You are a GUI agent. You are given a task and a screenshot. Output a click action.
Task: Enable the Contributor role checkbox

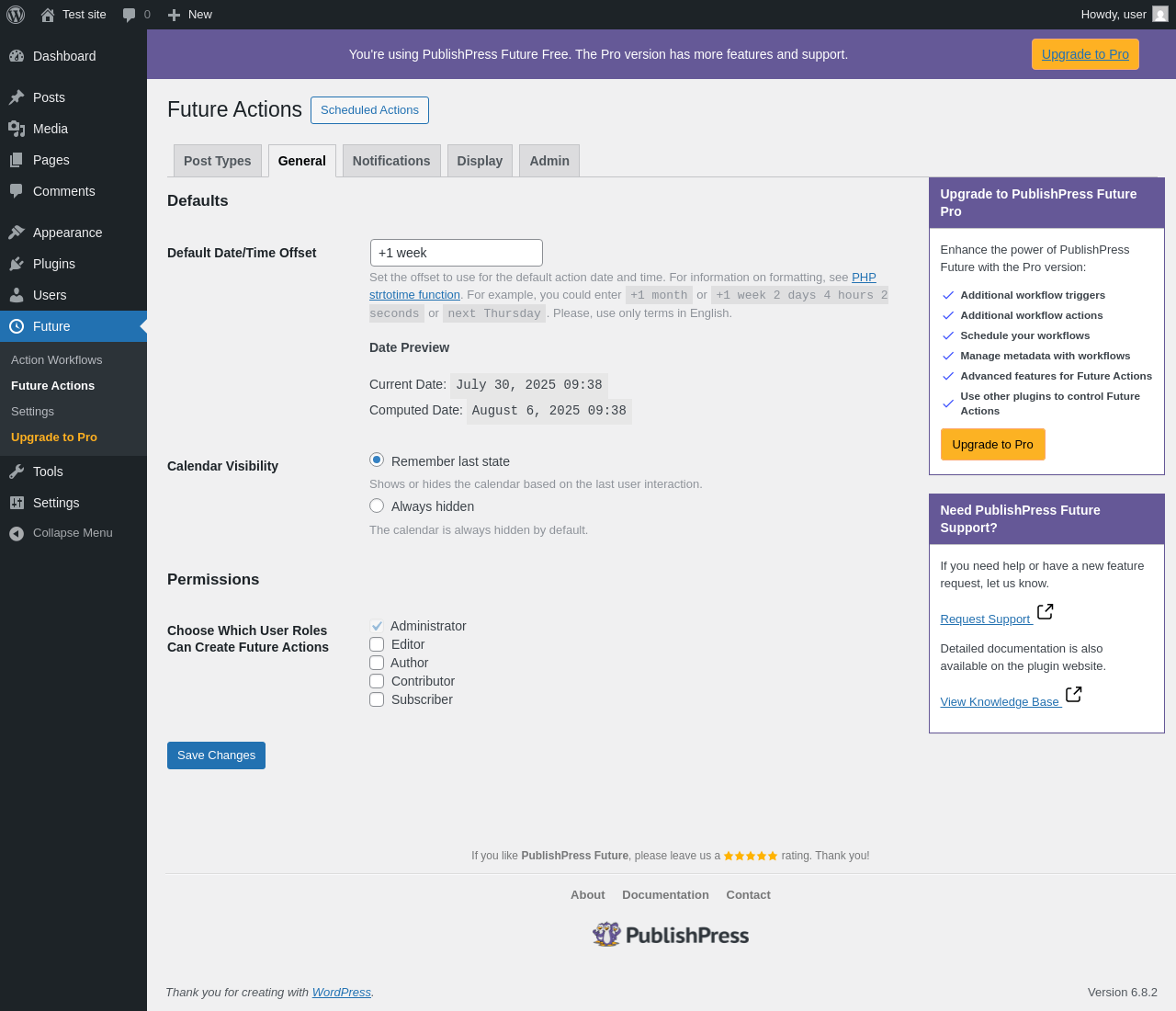pyautogui.click(x=377, y=681)
